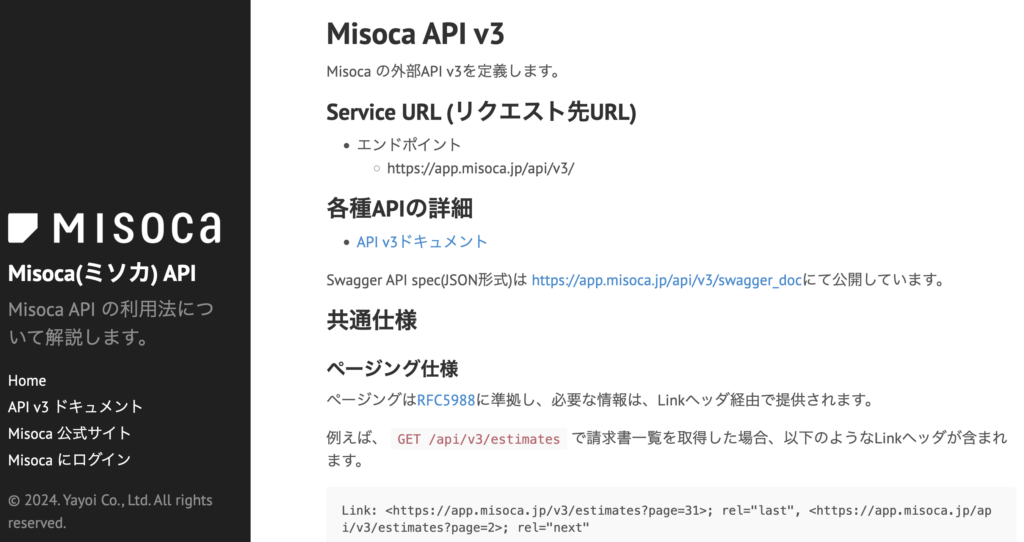Image resolution: width=1024 pixels, height=542 pixels.
Task: Go to Home in the sidebar
Action: tap(27, 381)
